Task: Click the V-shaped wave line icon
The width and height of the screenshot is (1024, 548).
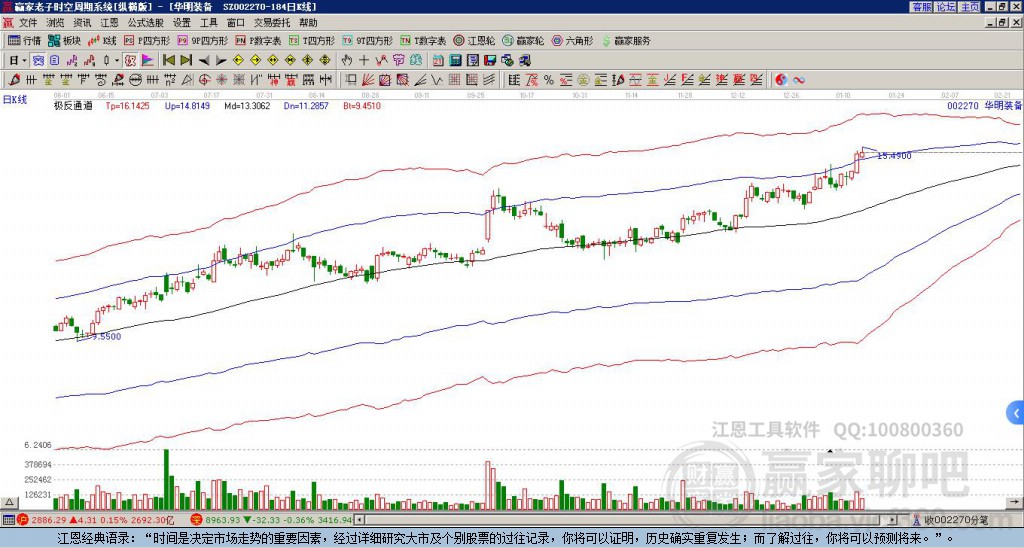Action: [x=436, y=80]
